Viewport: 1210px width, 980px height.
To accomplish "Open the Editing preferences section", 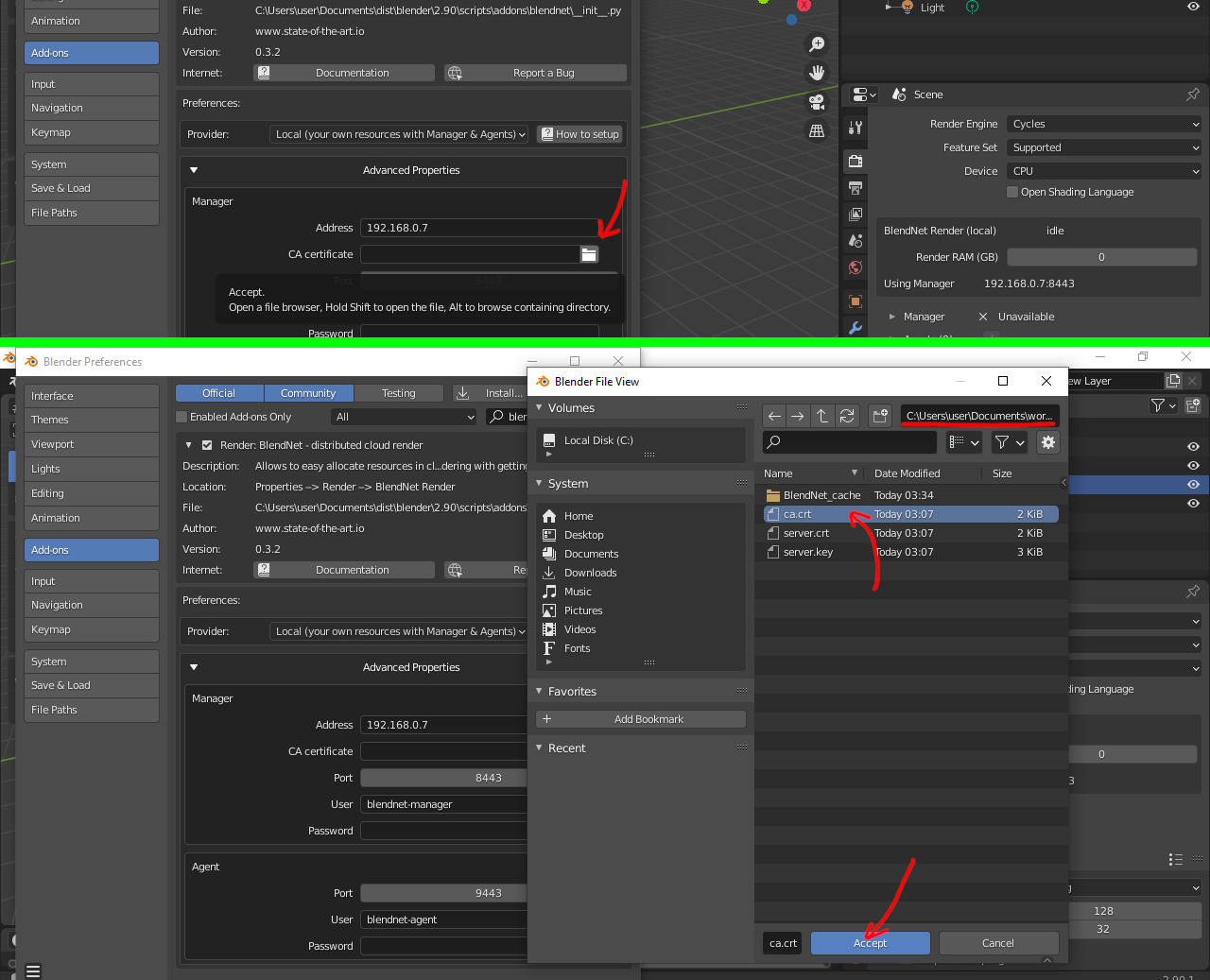I will pos(92,493).
